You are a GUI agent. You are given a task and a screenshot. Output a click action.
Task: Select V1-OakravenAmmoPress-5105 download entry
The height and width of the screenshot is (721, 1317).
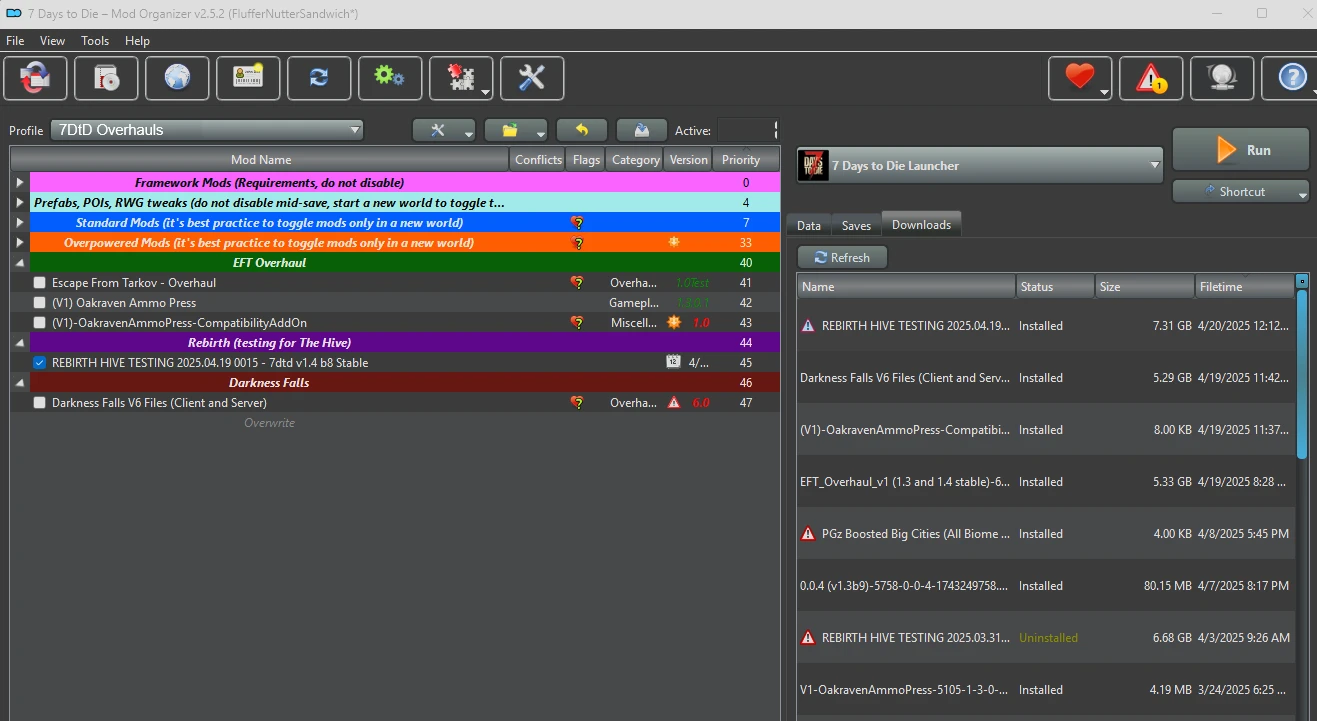[x=1046, y=690]
